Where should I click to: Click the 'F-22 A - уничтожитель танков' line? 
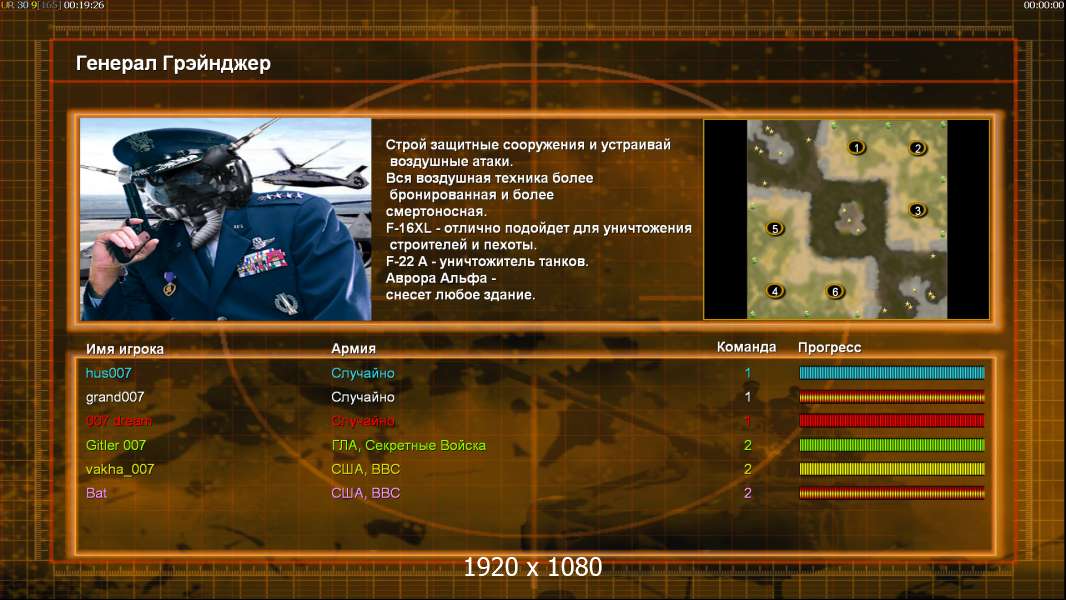pos(487,262)
